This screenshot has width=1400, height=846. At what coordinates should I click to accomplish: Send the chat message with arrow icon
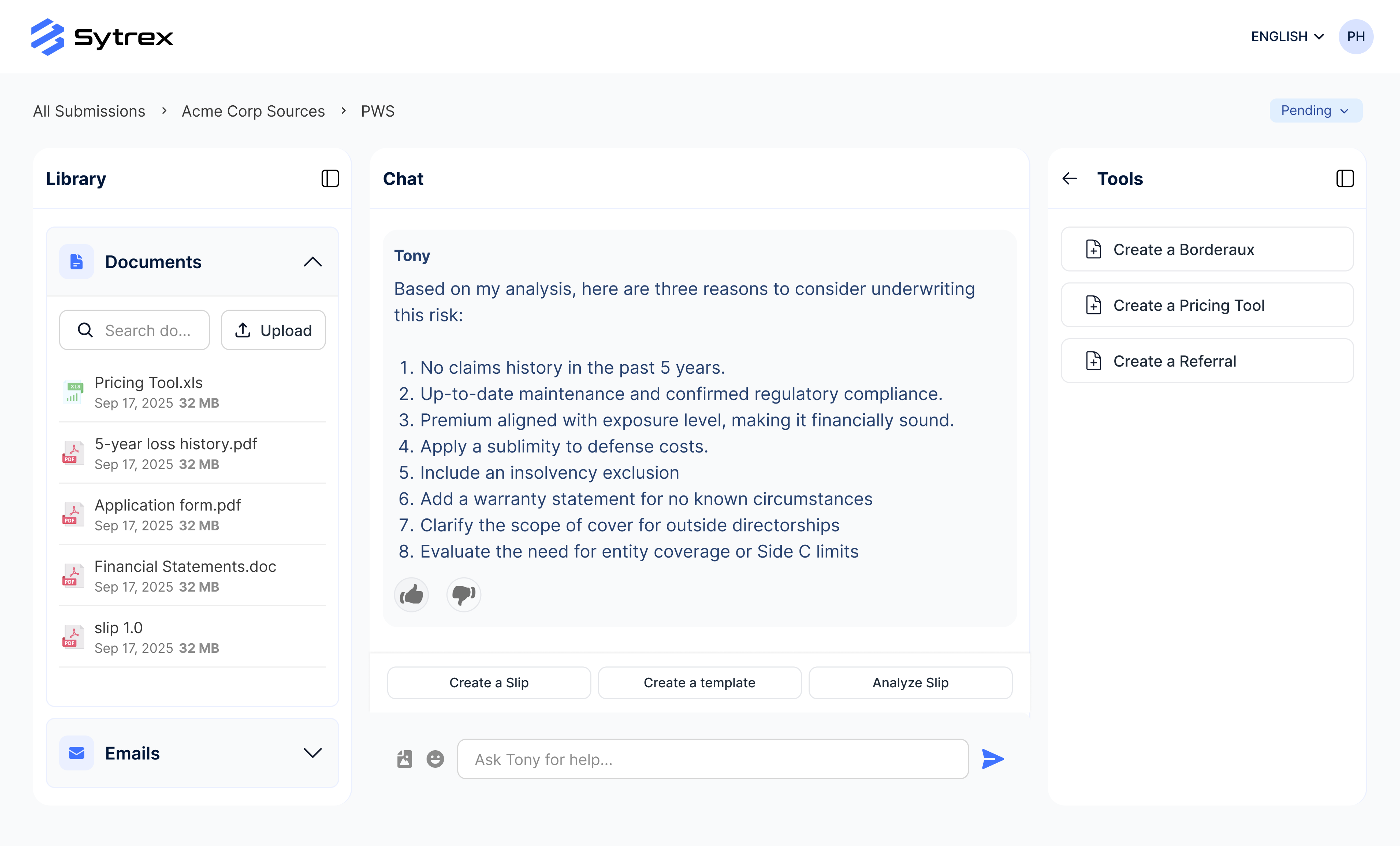pos(993,759)
